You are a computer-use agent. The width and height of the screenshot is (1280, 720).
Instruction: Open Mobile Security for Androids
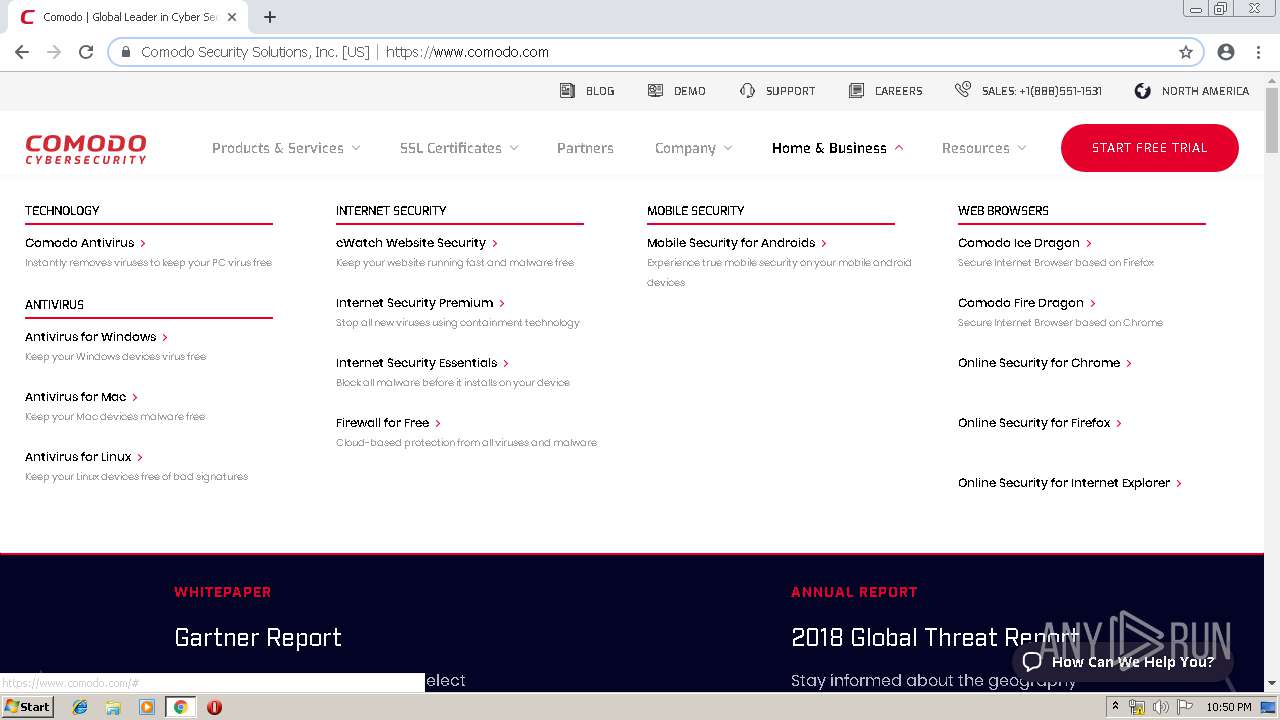[736, 243]
